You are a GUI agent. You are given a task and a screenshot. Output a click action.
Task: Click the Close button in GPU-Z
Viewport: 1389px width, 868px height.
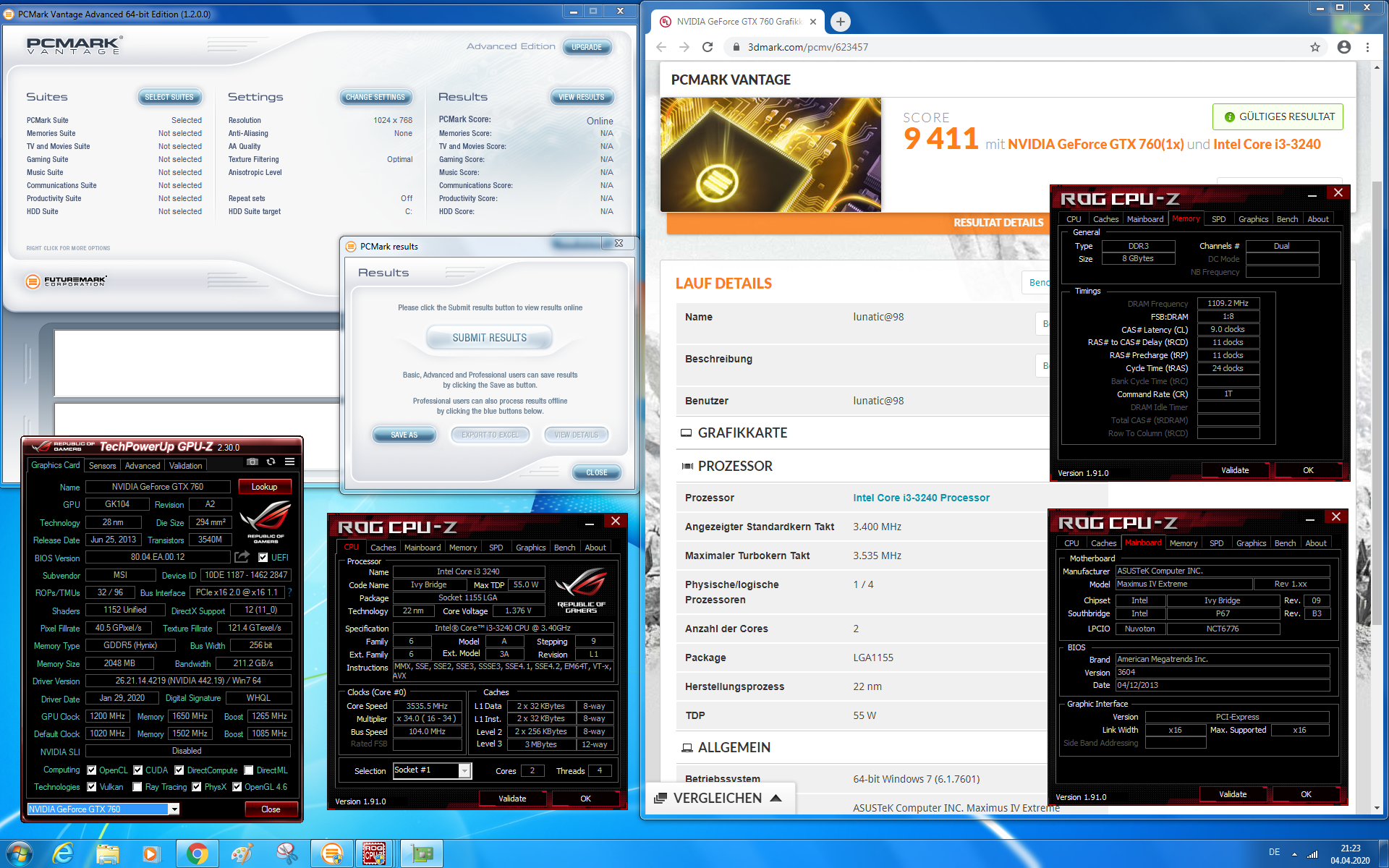click(x=271, y=809)
